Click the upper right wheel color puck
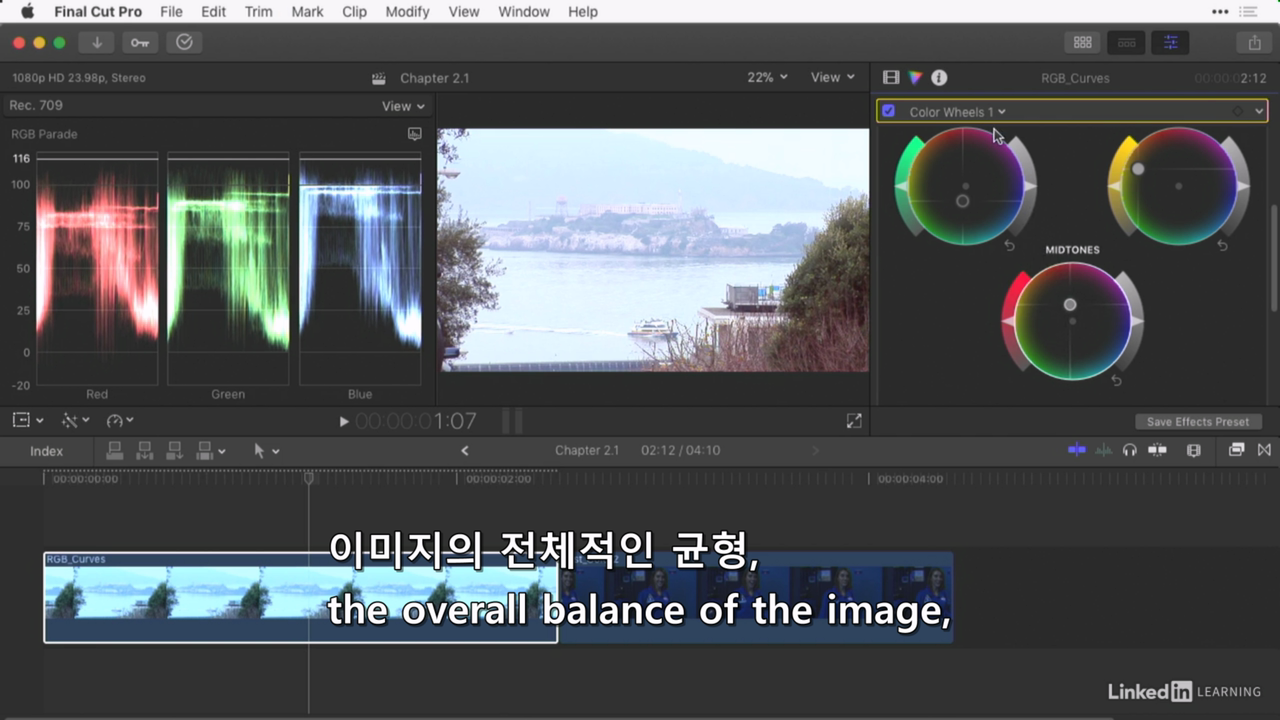 1138,169
